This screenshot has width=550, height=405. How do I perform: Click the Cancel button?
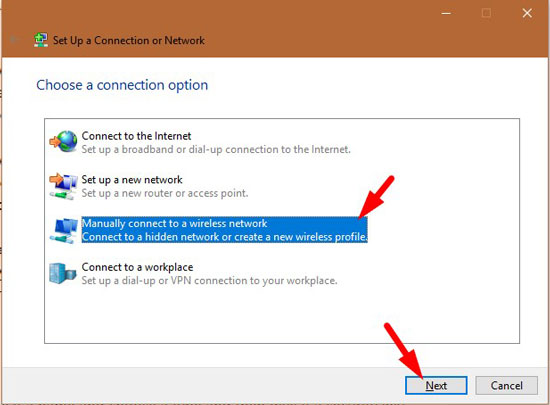[x=507, y=385]
